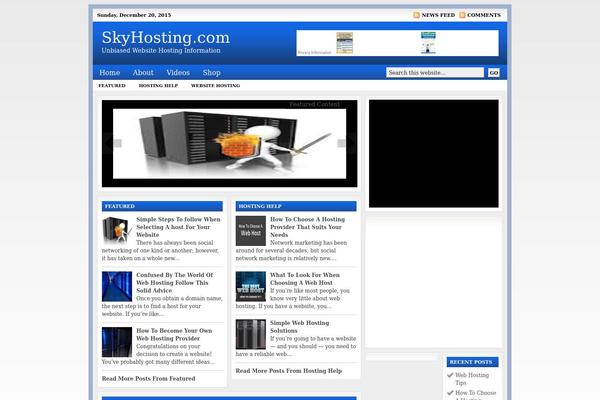Image resolution: width=600 pixels, height=400 pixels.
Task: Open the COMMENTS feed link
Action: tap(484, 15)
